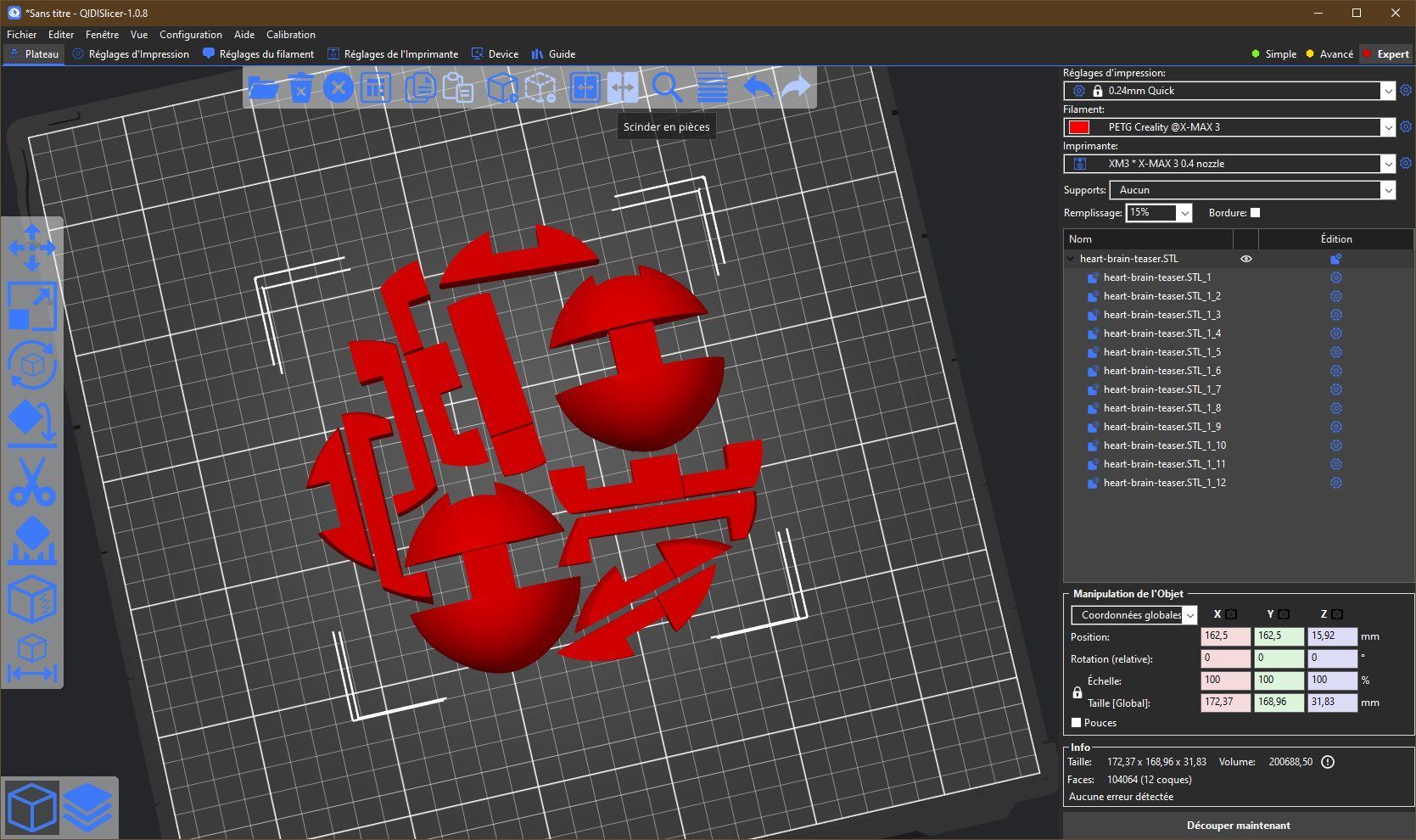This screenshot has width=1416, height=840.
Task: Click the Découper maintenant button
Action: point(1238,825)
